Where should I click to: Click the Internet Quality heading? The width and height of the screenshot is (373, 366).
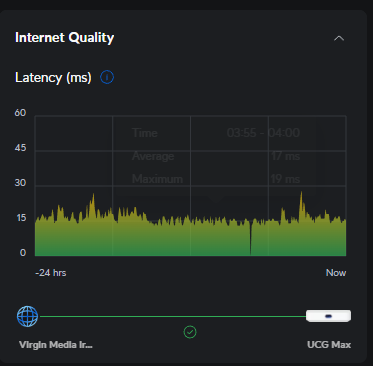[x=65, y=37]
